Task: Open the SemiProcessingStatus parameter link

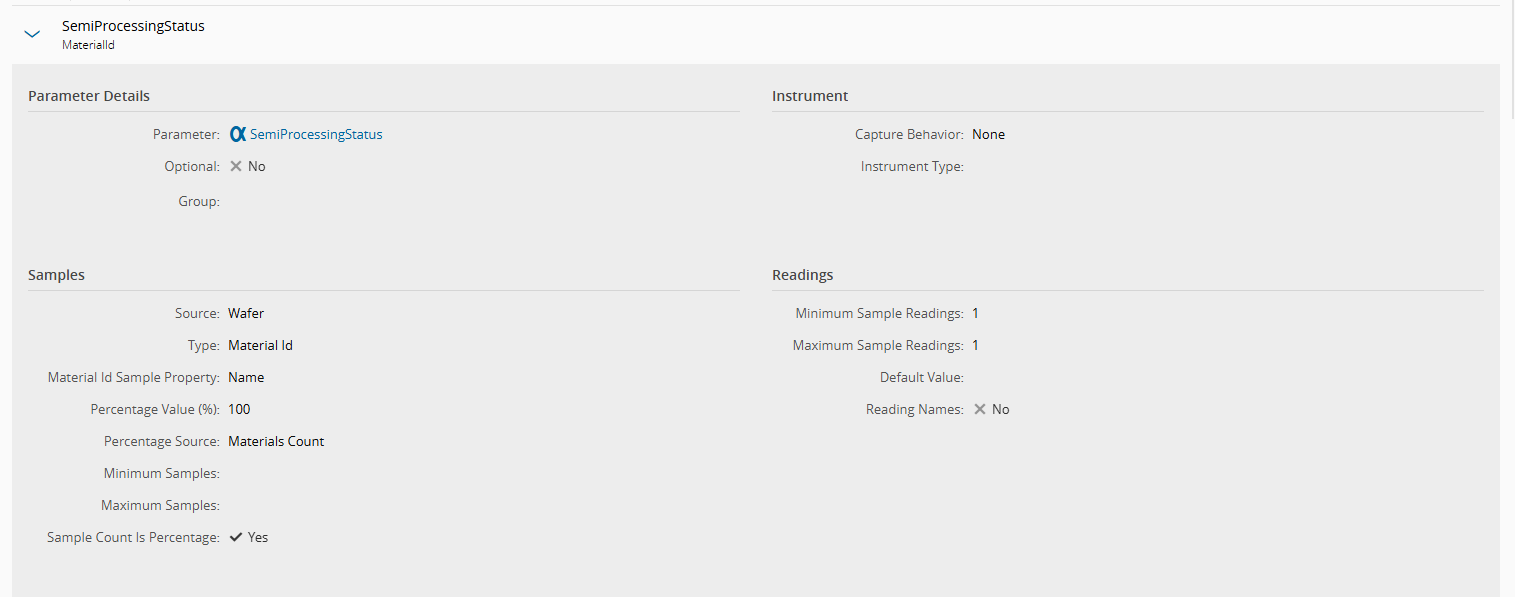Action: coord(316,134)
